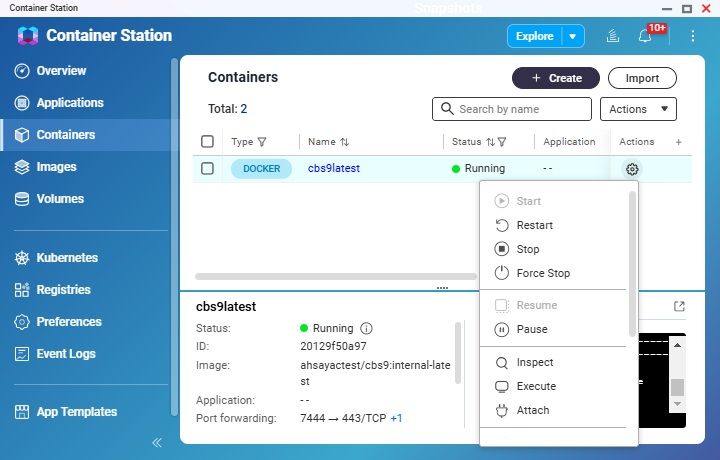Click the Status column filter icon
This screenshot has width=720, height=460.
(502, 142)
